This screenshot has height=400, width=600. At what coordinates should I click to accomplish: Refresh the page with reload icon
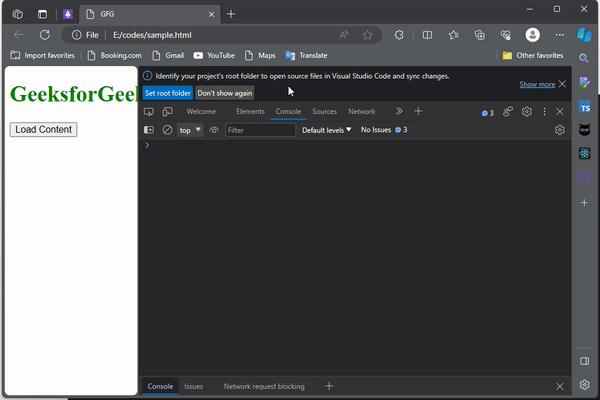(x=44, y=34)
